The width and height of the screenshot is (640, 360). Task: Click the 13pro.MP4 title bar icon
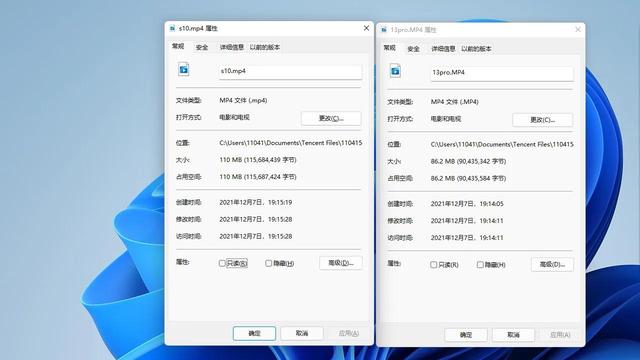[x=384, y=30]
